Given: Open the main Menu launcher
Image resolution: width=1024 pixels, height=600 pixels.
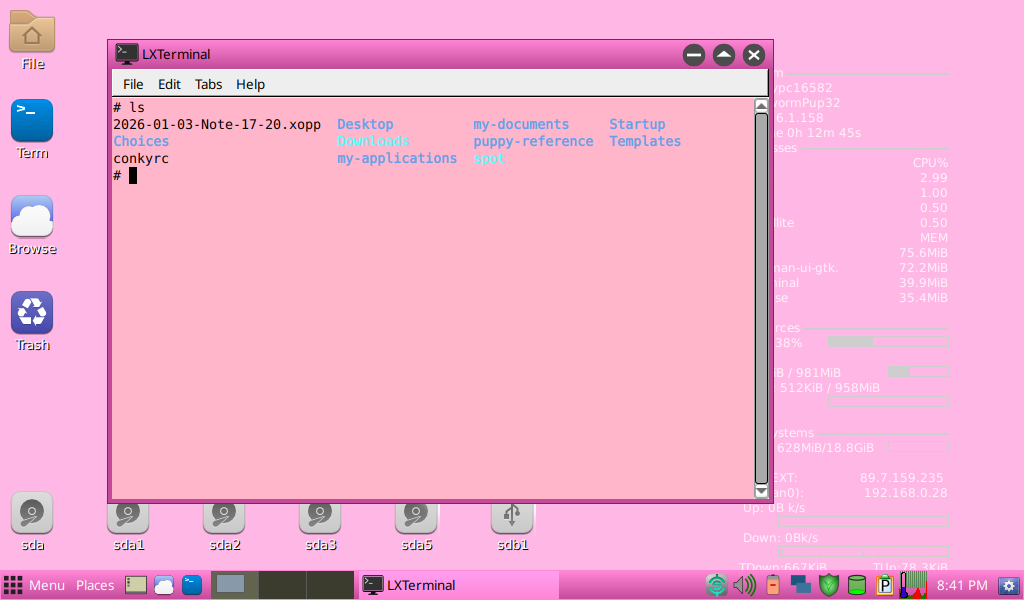Looking at the screenshot, I should pos(35,585).
